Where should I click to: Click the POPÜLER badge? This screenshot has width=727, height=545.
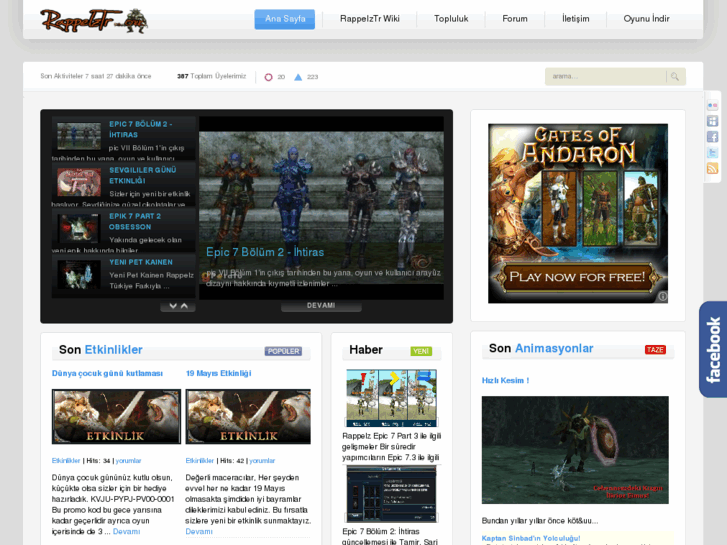click(x=283, y=351)
